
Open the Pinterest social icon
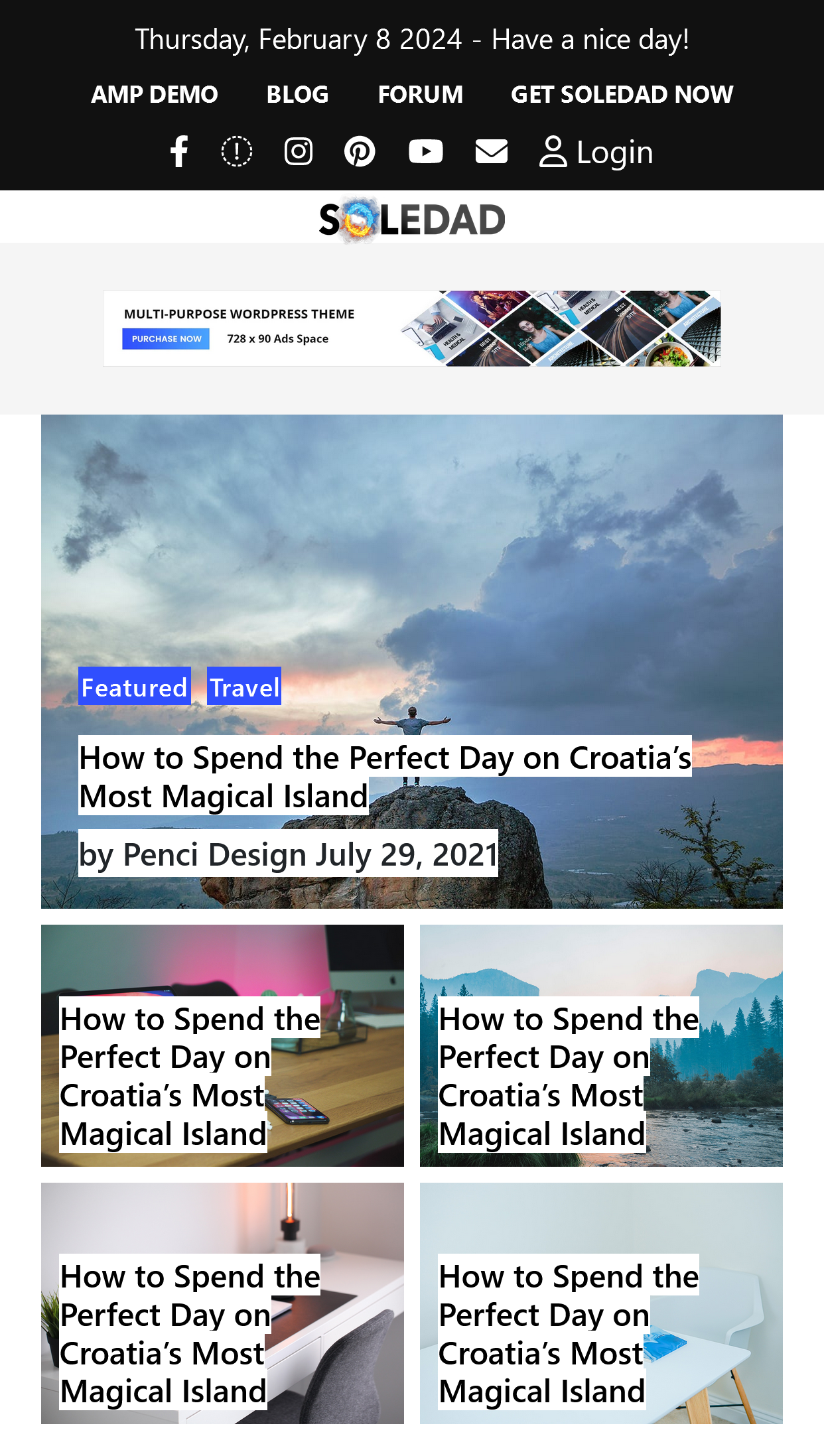tap(360, 151)
